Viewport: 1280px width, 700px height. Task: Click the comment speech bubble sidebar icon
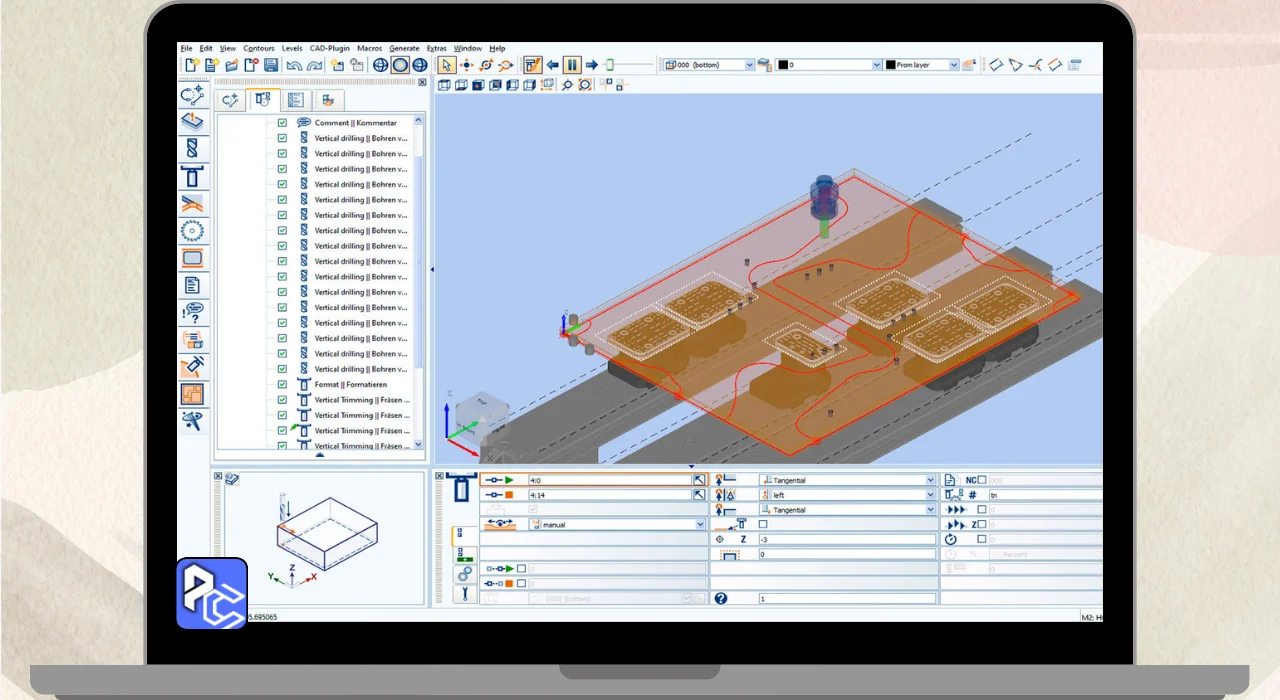[x=192, y=313]
